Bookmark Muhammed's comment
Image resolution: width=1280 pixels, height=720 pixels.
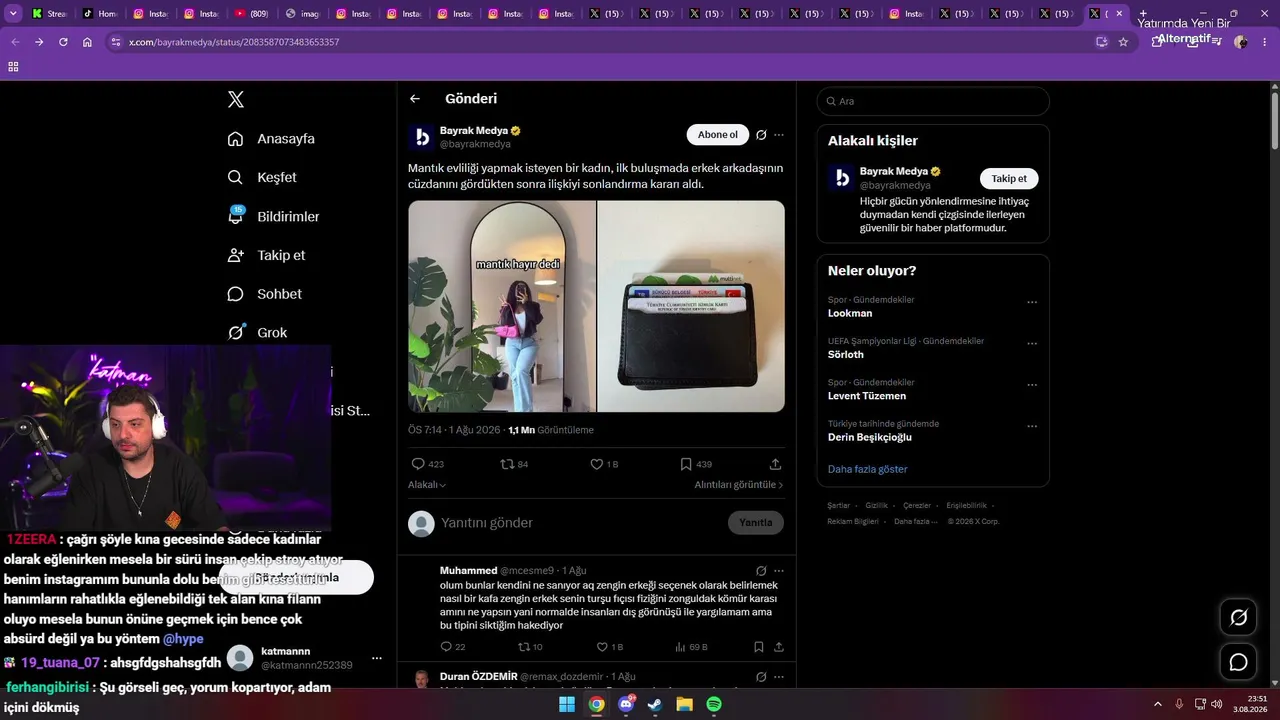click(759, 647)
